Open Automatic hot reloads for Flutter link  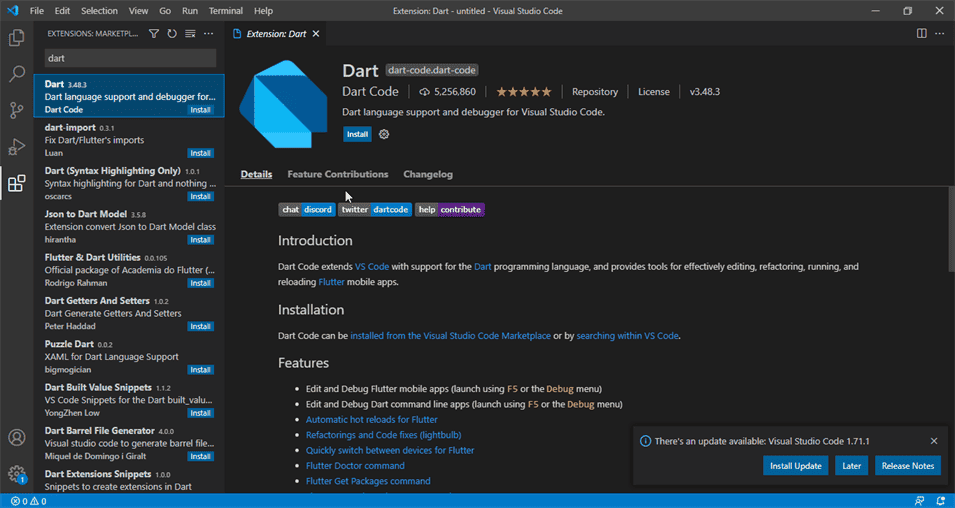pyautogui.click(x=372, y=420)
